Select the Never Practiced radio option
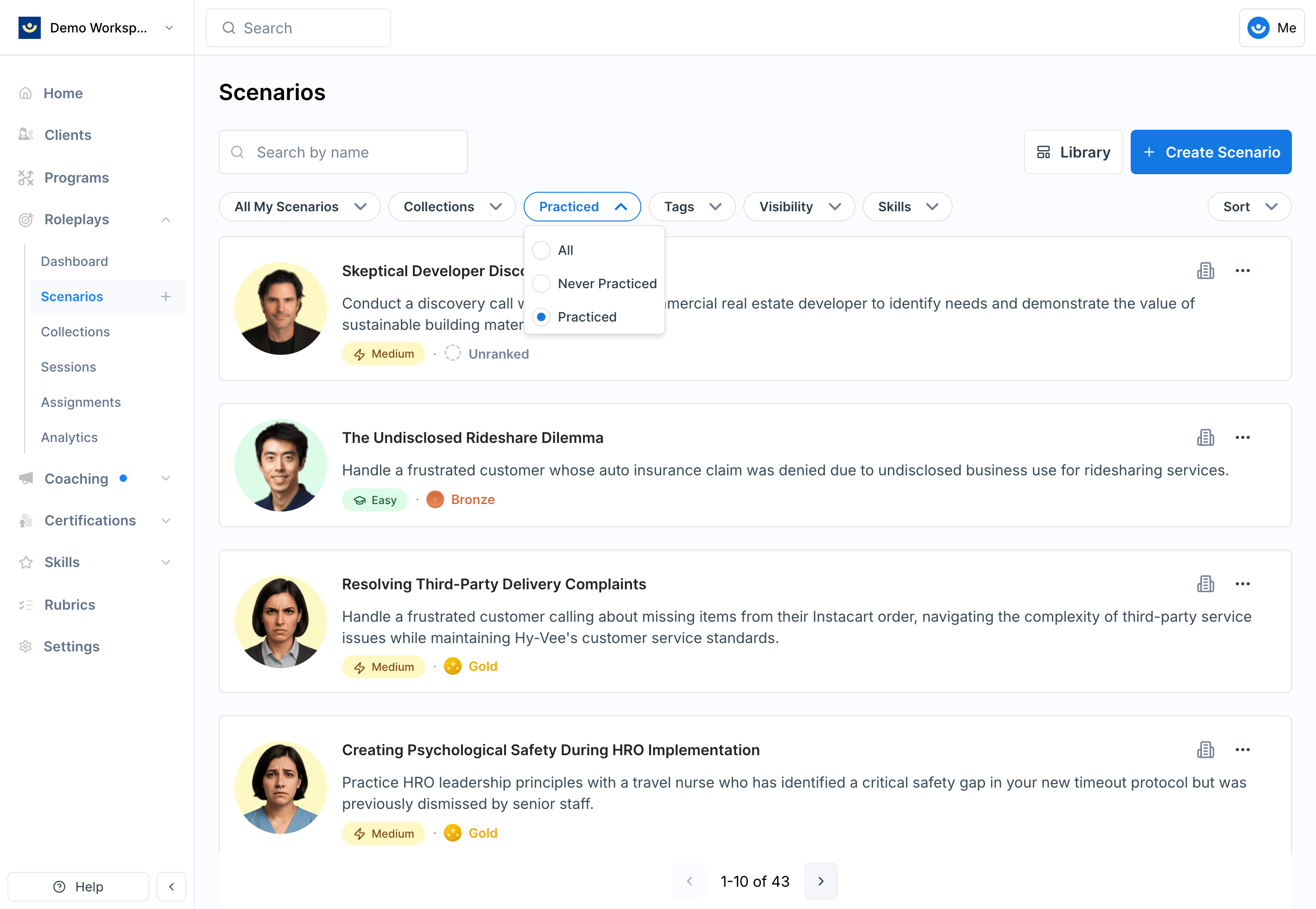 (x=541, y=284)
